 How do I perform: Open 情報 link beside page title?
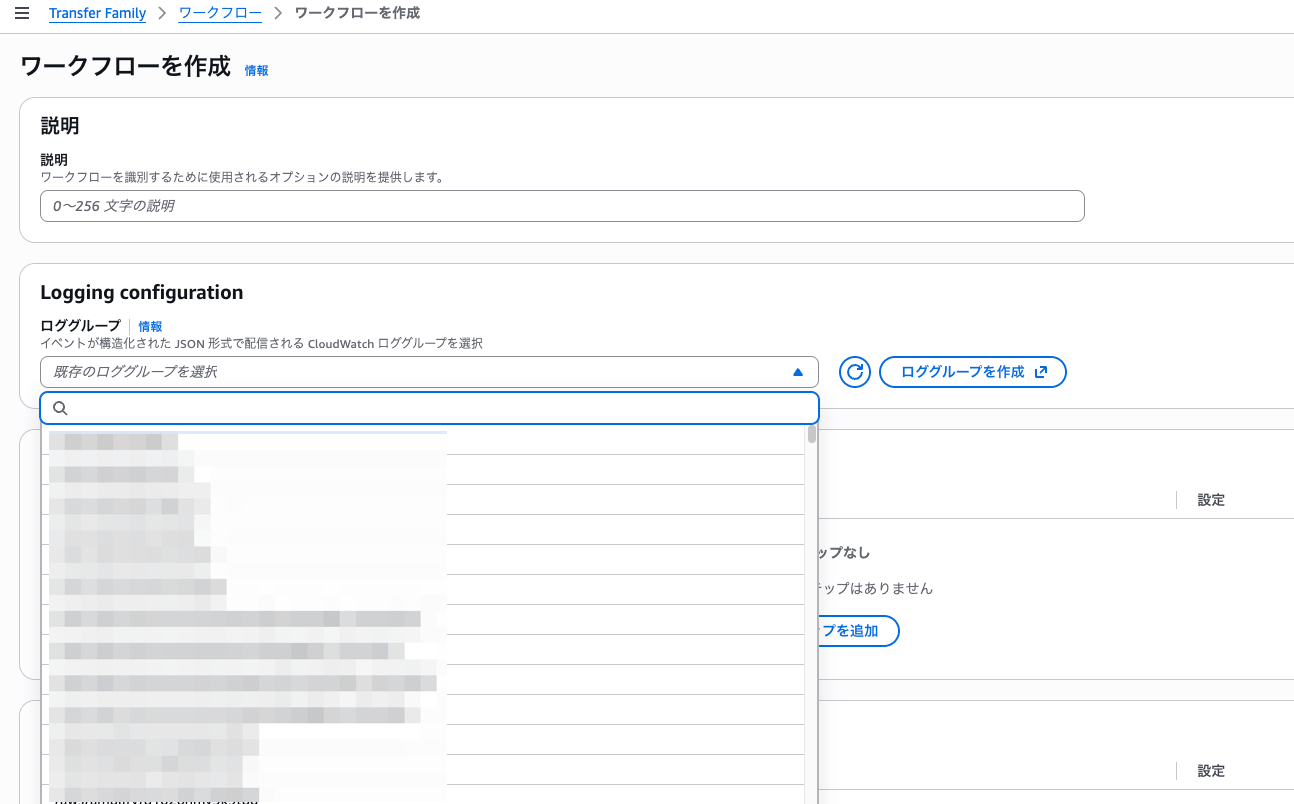257,71
